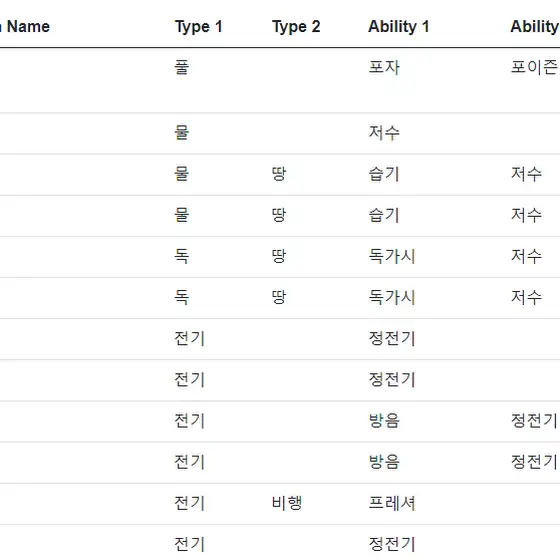
Task: Select the second 습기 ability cell
Action: [x=384, y=215]
